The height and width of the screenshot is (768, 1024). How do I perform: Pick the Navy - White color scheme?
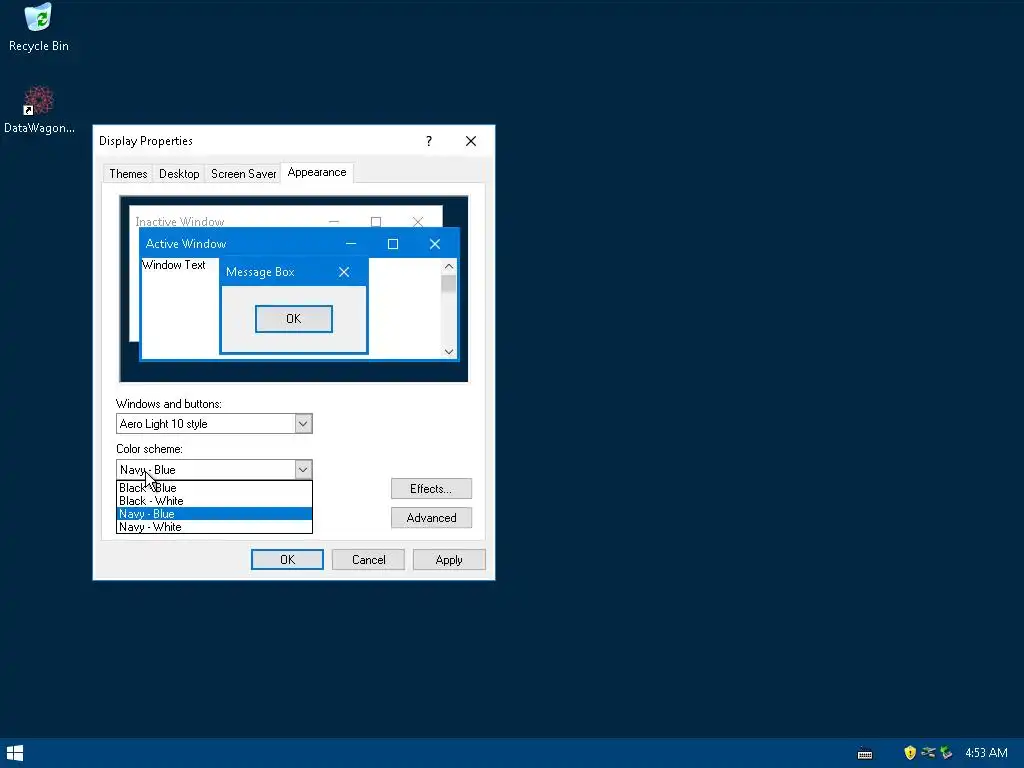[x=214, y=527]
